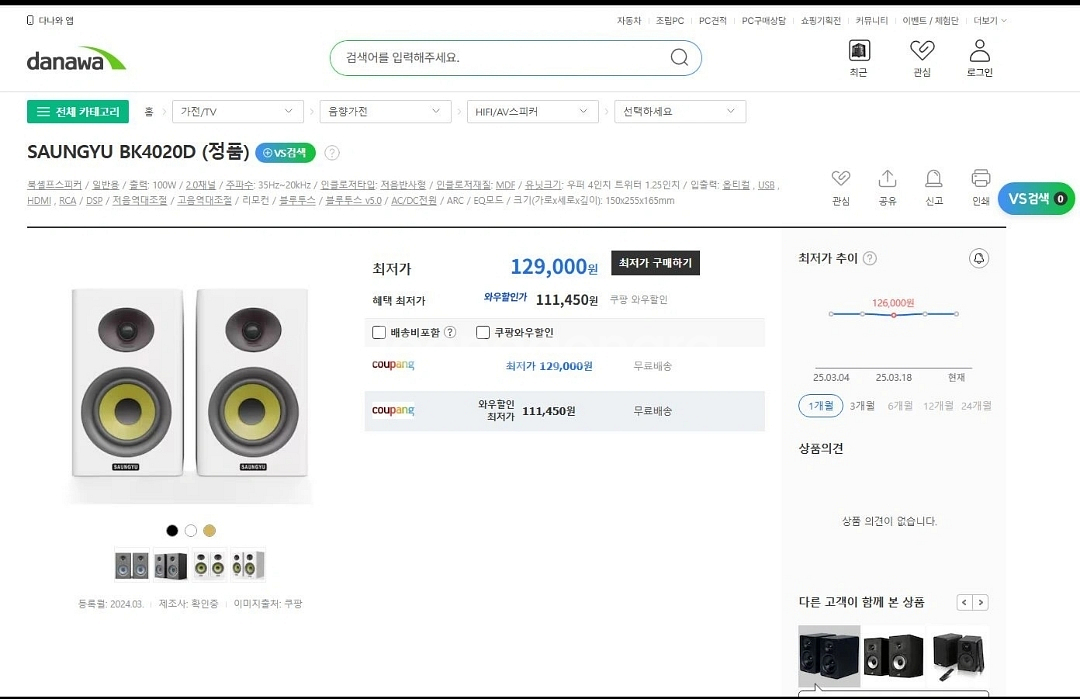1080x699 pixels.
Task: Select the third white speaker thumbnail
Action: 209,565
